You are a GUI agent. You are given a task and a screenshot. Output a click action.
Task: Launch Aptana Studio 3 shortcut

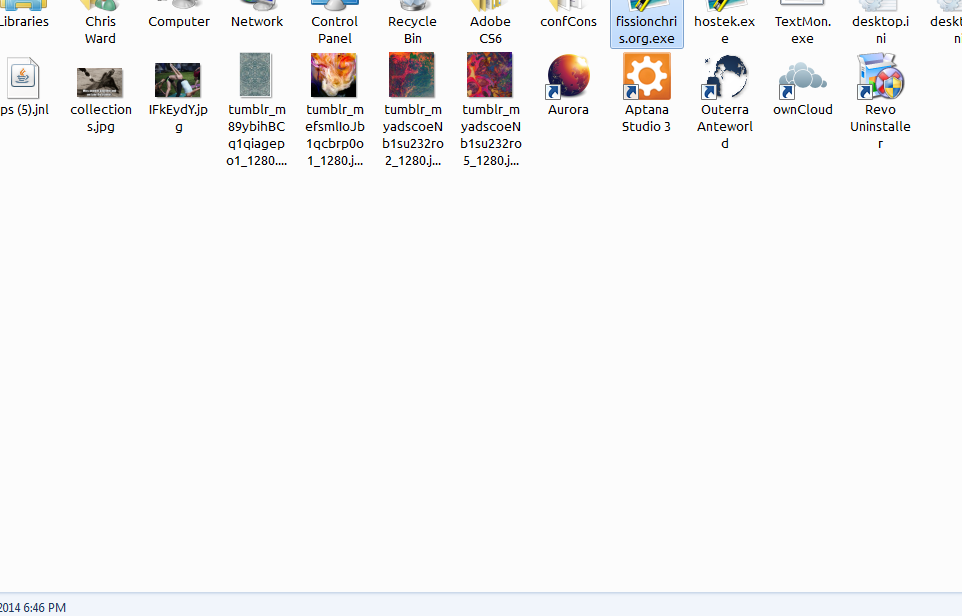tap(646, 77)
